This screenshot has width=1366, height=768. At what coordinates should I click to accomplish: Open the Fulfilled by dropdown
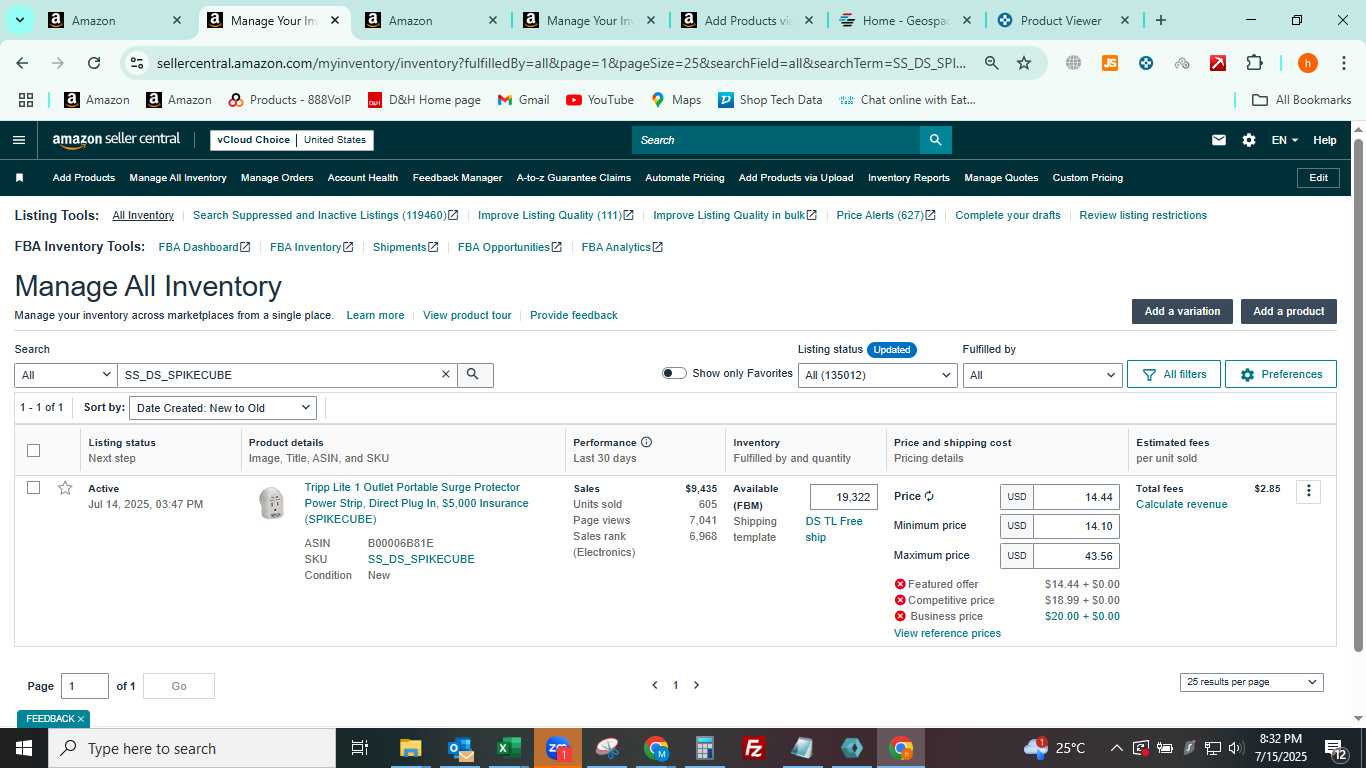tap(1042, 375)
